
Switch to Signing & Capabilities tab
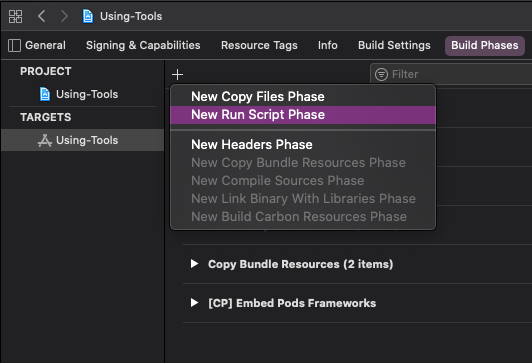click(x=143, y=45)
